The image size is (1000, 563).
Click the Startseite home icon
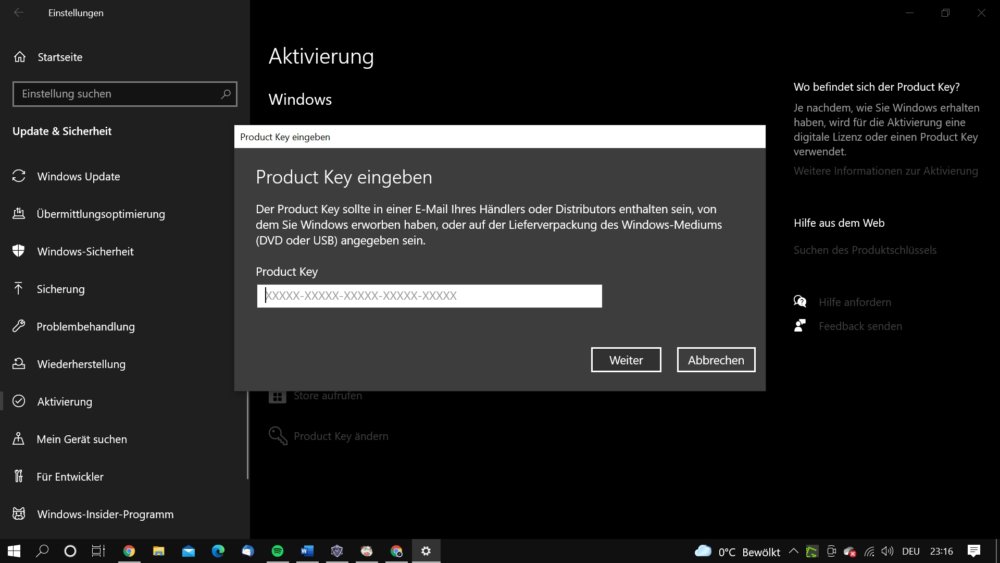(x=20, y=57)
